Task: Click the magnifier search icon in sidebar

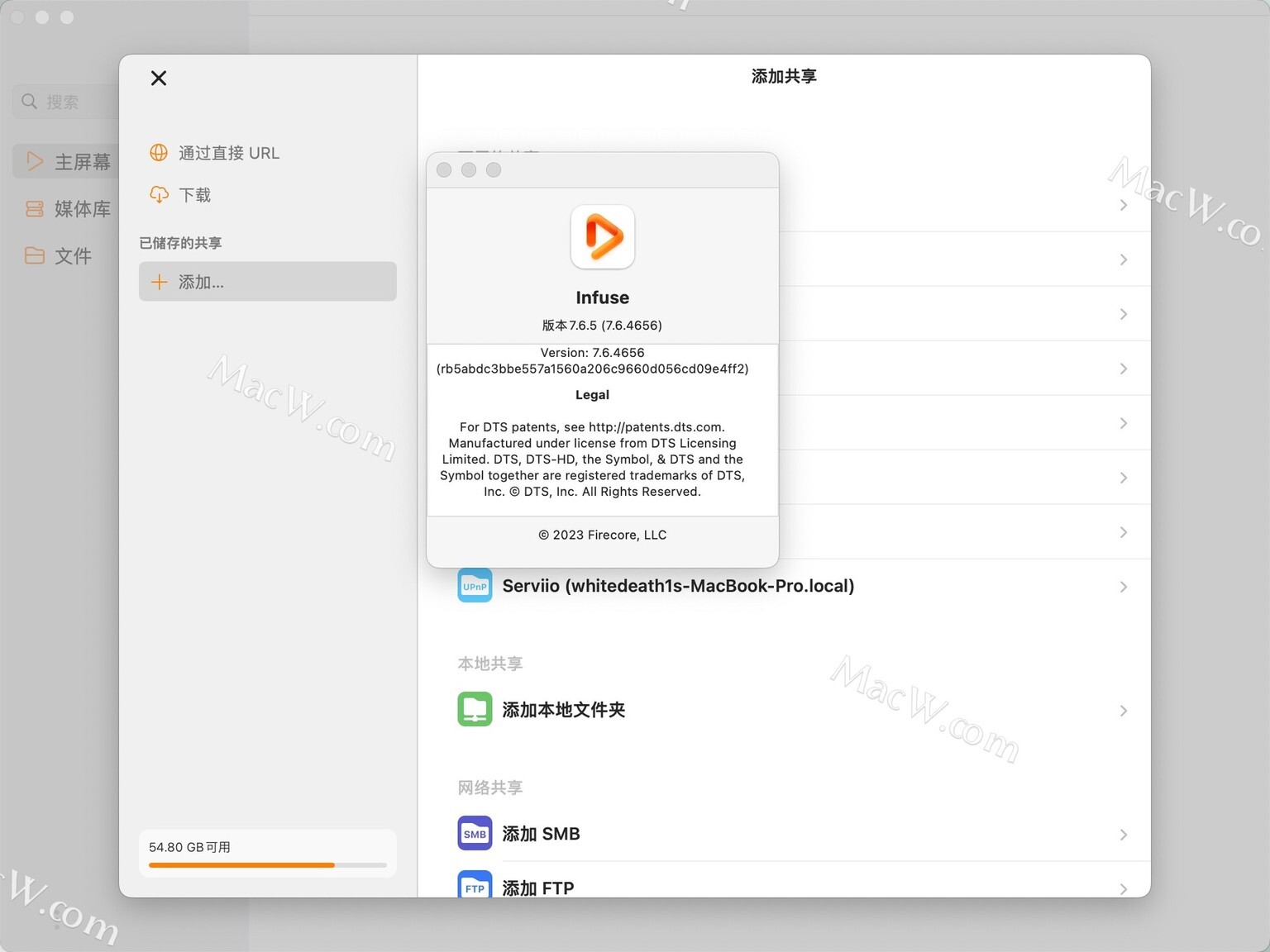Action: pos(29,101)
